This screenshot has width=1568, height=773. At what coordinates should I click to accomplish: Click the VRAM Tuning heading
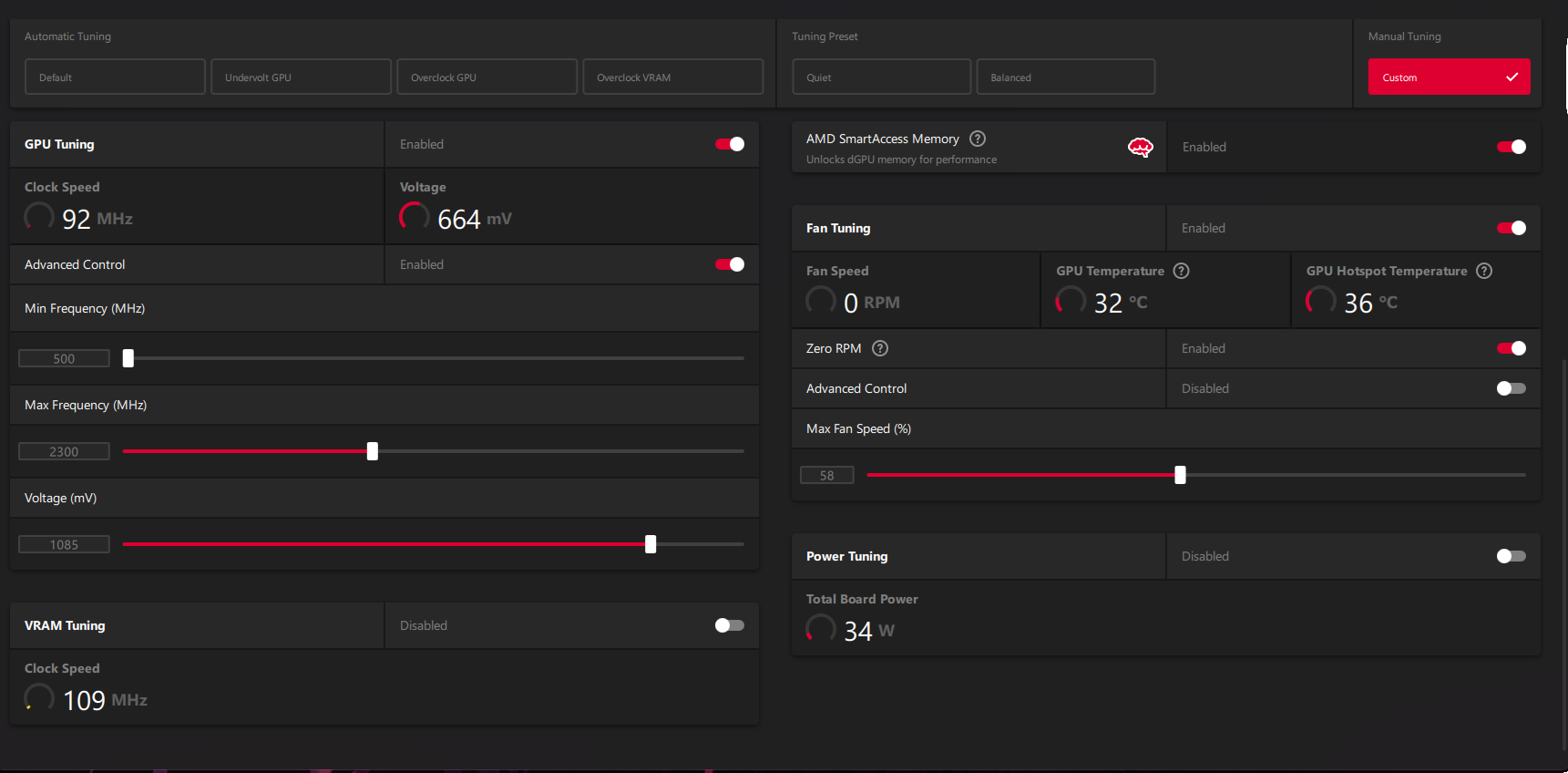(x=65, y=625)
